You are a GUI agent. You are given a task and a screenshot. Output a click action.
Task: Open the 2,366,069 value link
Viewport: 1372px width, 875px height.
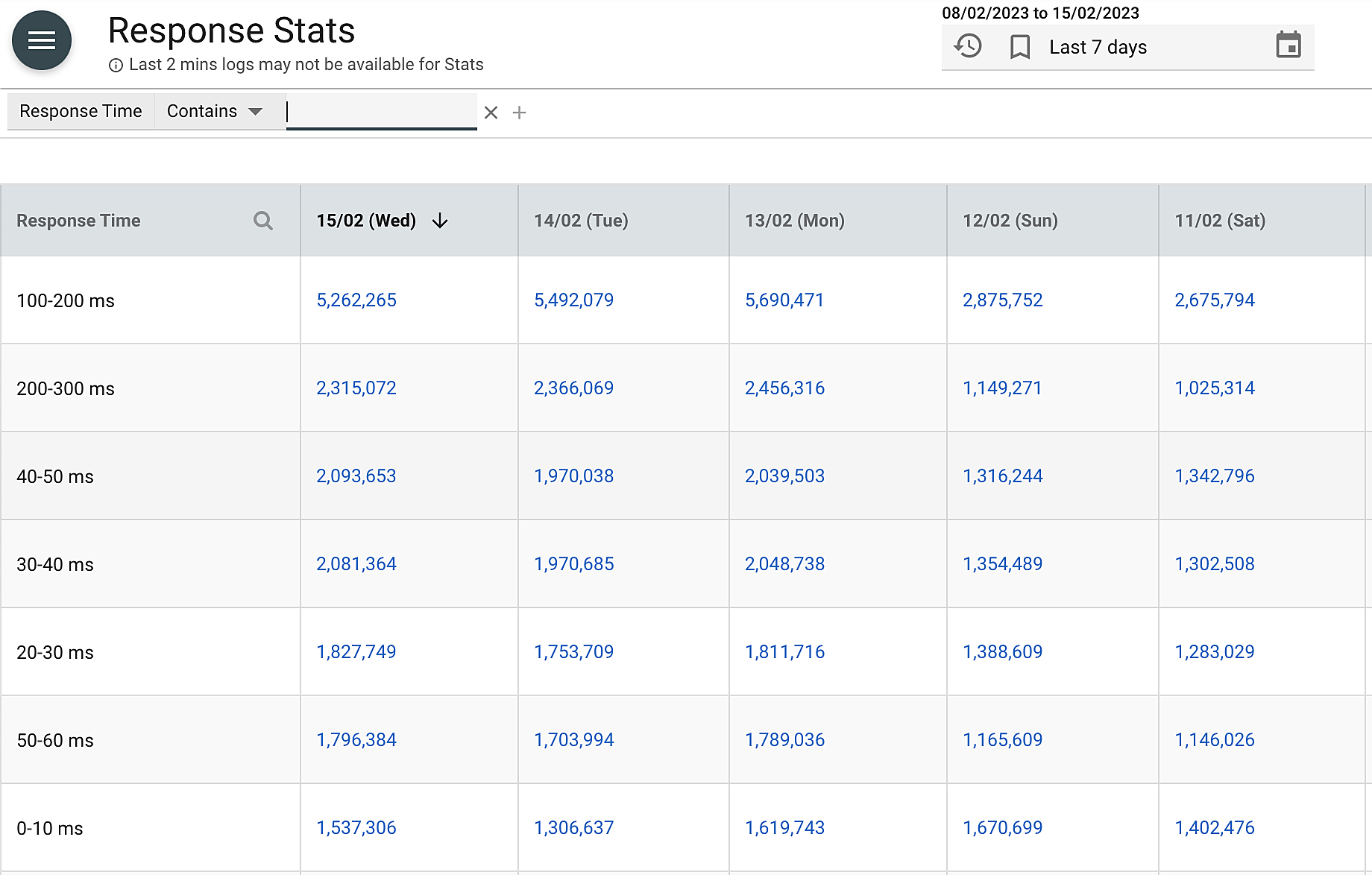(573, 388)
